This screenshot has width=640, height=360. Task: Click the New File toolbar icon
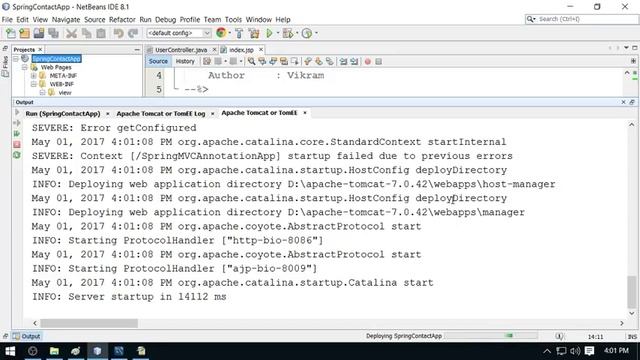click(11, 33)
